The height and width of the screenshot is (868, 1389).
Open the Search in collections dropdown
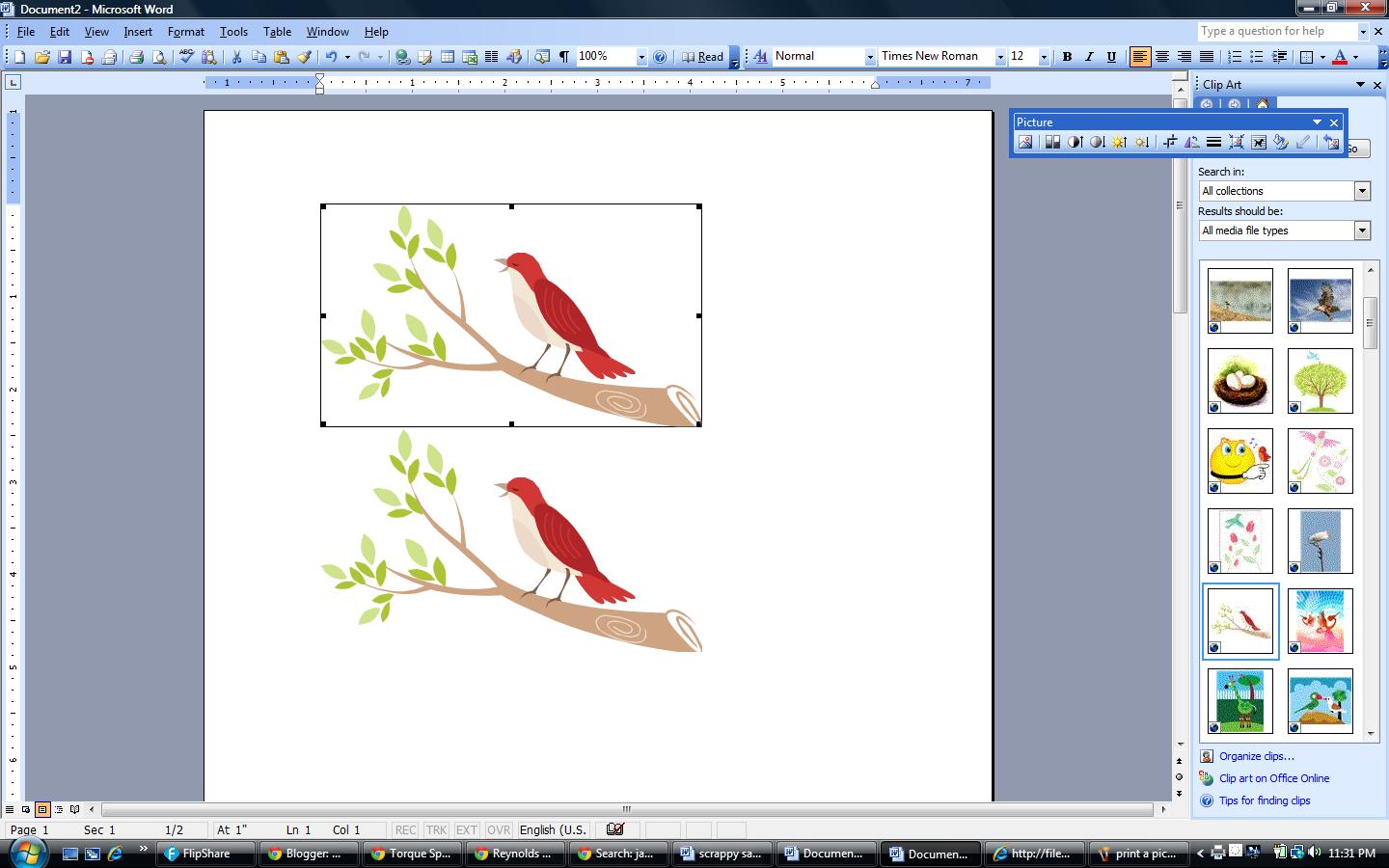(1362, 191)
